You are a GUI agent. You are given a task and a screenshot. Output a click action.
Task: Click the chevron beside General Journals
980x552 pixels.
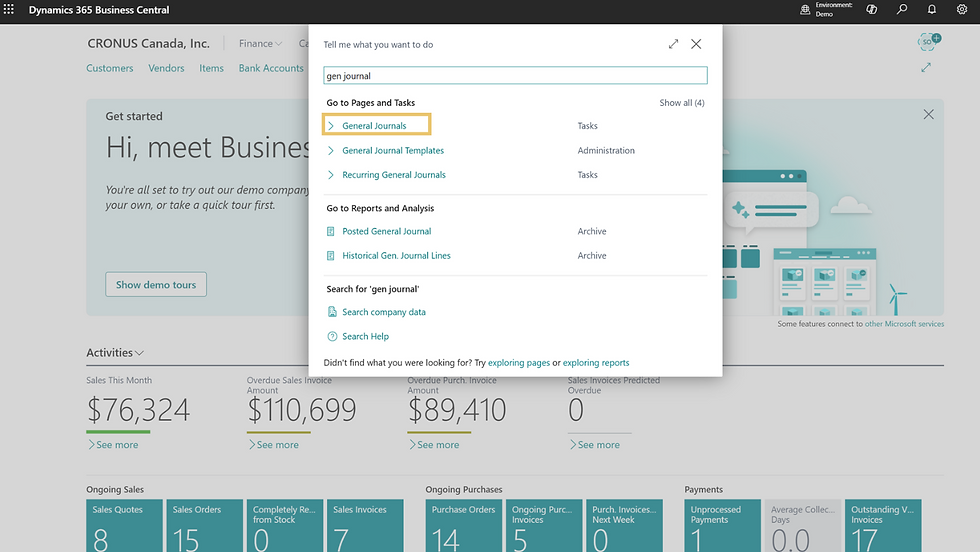tap(331, 126)
